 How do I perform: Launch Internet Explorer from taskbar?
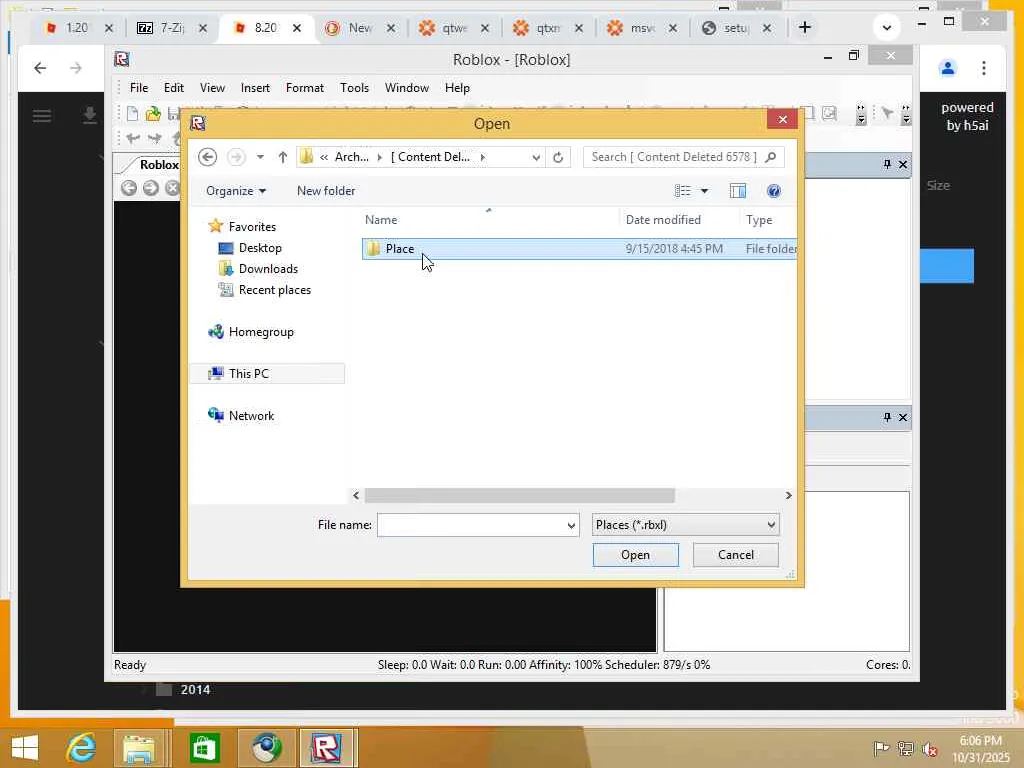81,748
